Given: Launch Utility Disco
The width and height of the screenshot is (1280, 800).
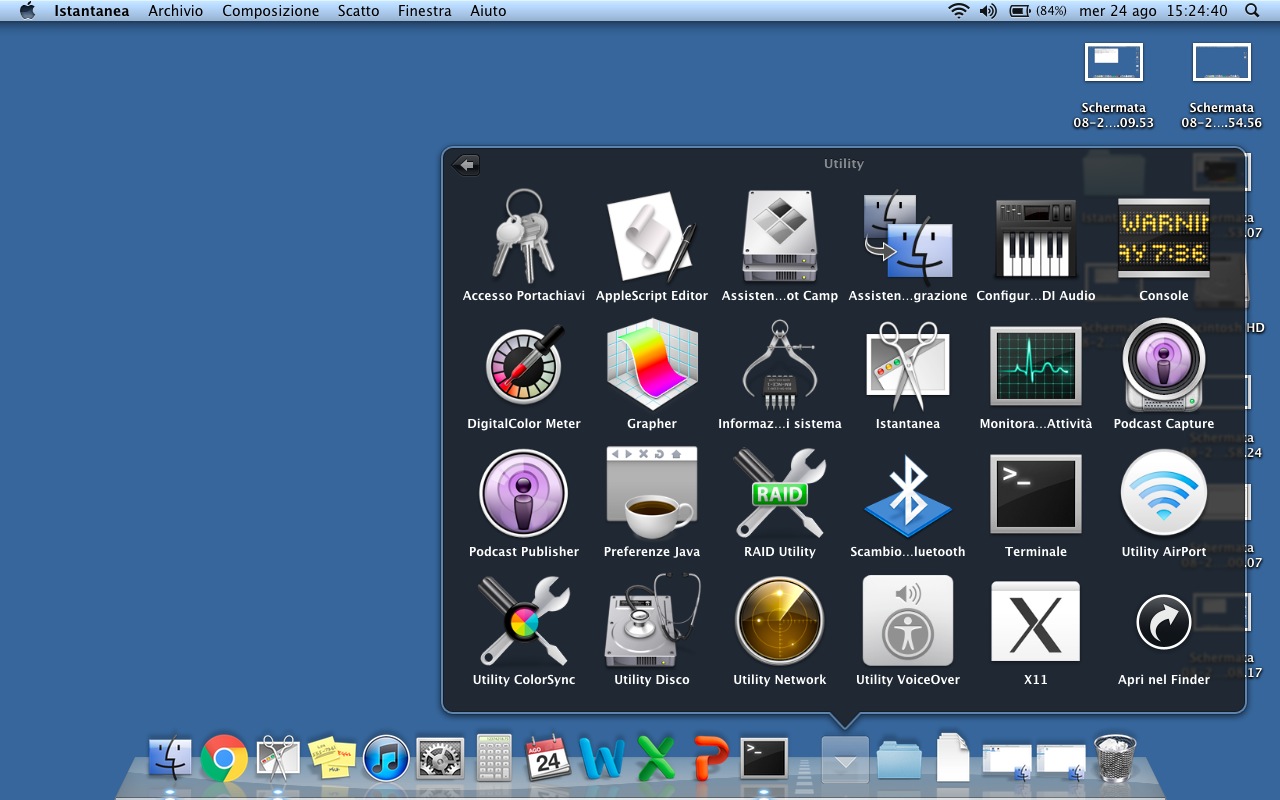Looking at the screenshot, I should [652, 620].
